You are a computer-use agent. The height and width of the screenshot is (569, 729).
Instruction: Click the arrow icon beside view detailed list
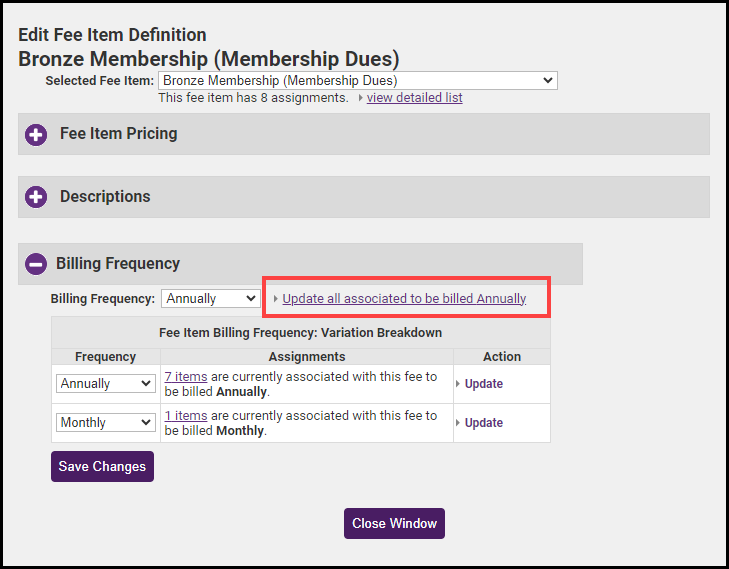point(360,98)
